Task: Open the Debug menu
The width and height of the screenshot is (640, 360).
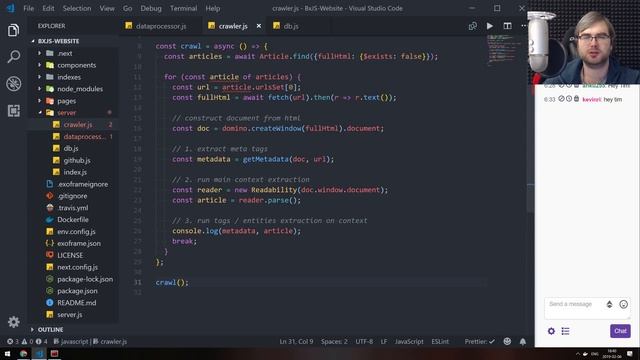Action: [151, 8]
